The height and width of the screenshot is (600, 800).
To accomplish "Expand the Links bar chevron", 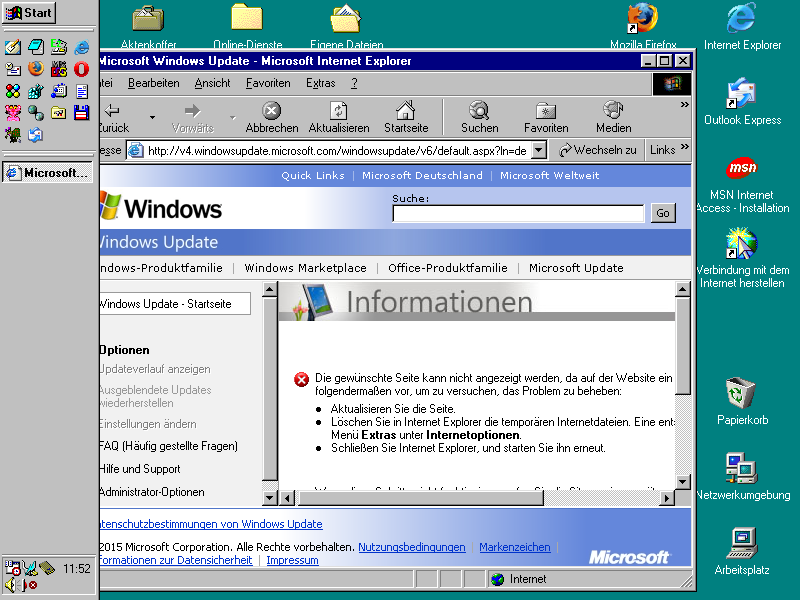I will (x=685, y=147).
